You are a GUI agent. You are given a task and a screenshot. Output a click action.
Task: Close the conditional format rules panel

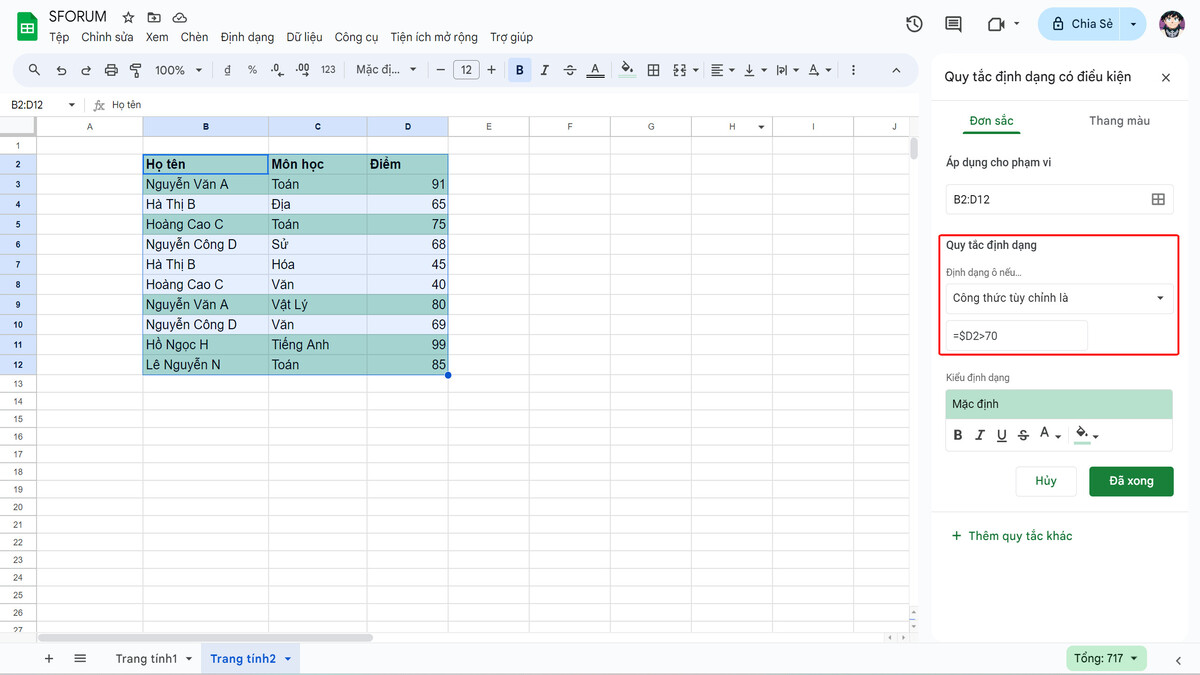tap(1166, 77)
